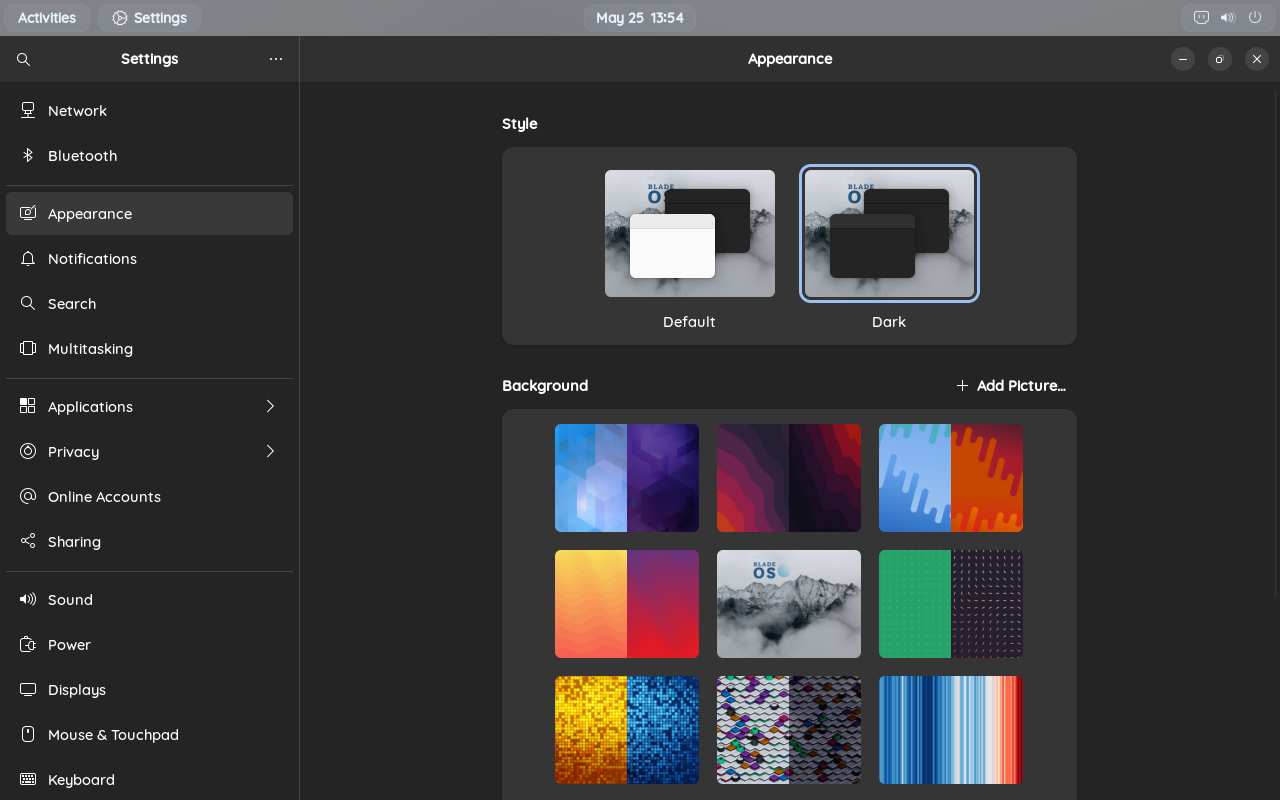
Task: Click the Add Picture... button
Action: tap(1011, 386)
